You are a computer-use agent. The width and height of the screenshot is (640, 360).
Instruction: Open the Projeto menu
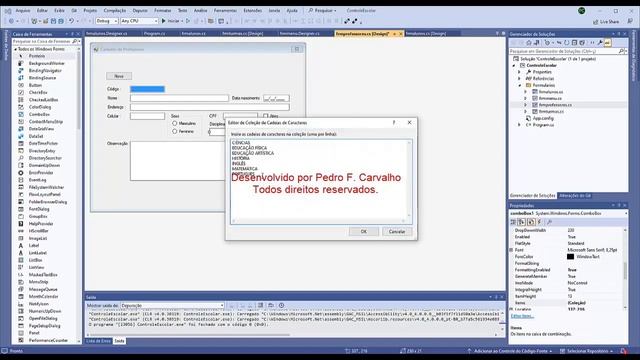pos(90,10)
